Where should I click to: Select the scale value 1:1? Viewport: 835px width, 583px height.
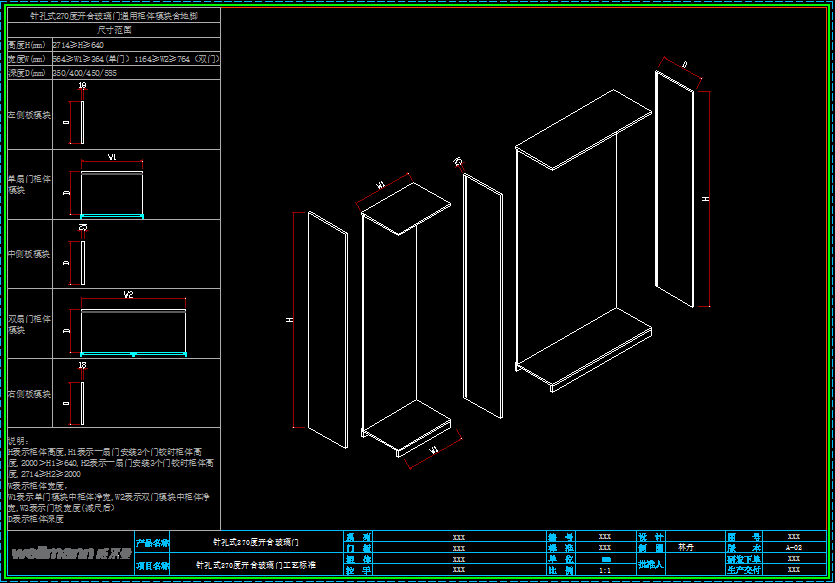coord(604,570)
